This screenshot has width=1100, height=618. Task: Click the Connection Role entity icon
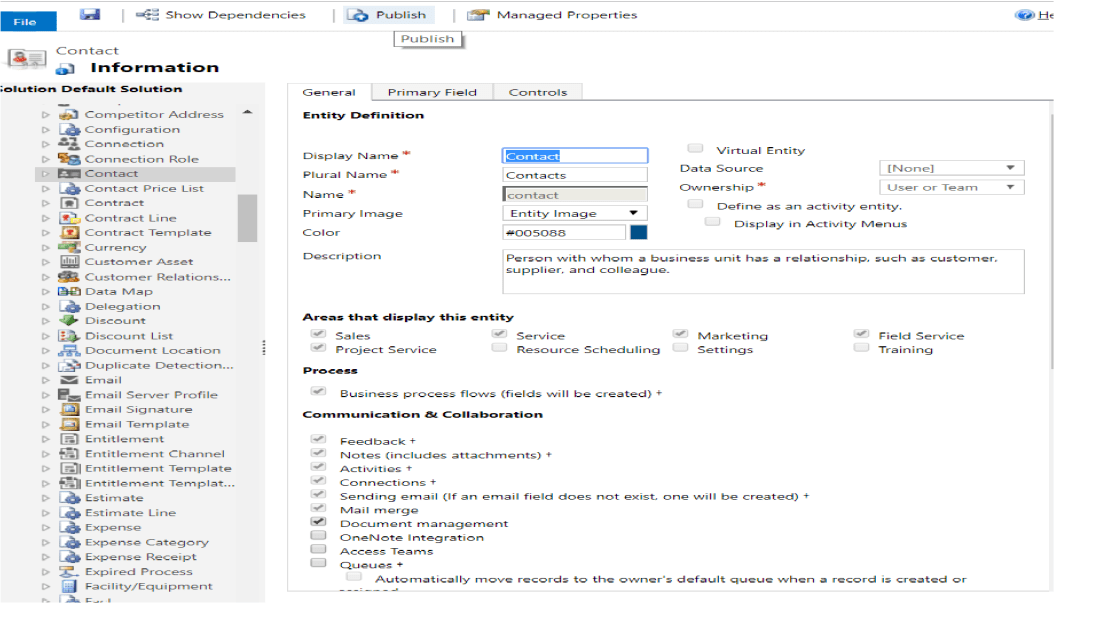69,159
